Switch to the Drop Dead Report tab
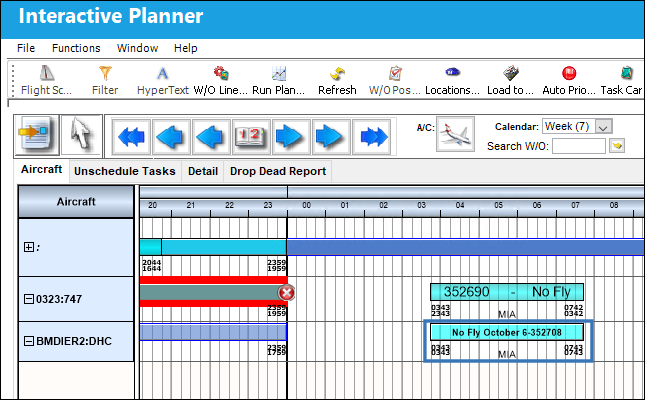This screenshot has width=645, height=400. [278, 171]
